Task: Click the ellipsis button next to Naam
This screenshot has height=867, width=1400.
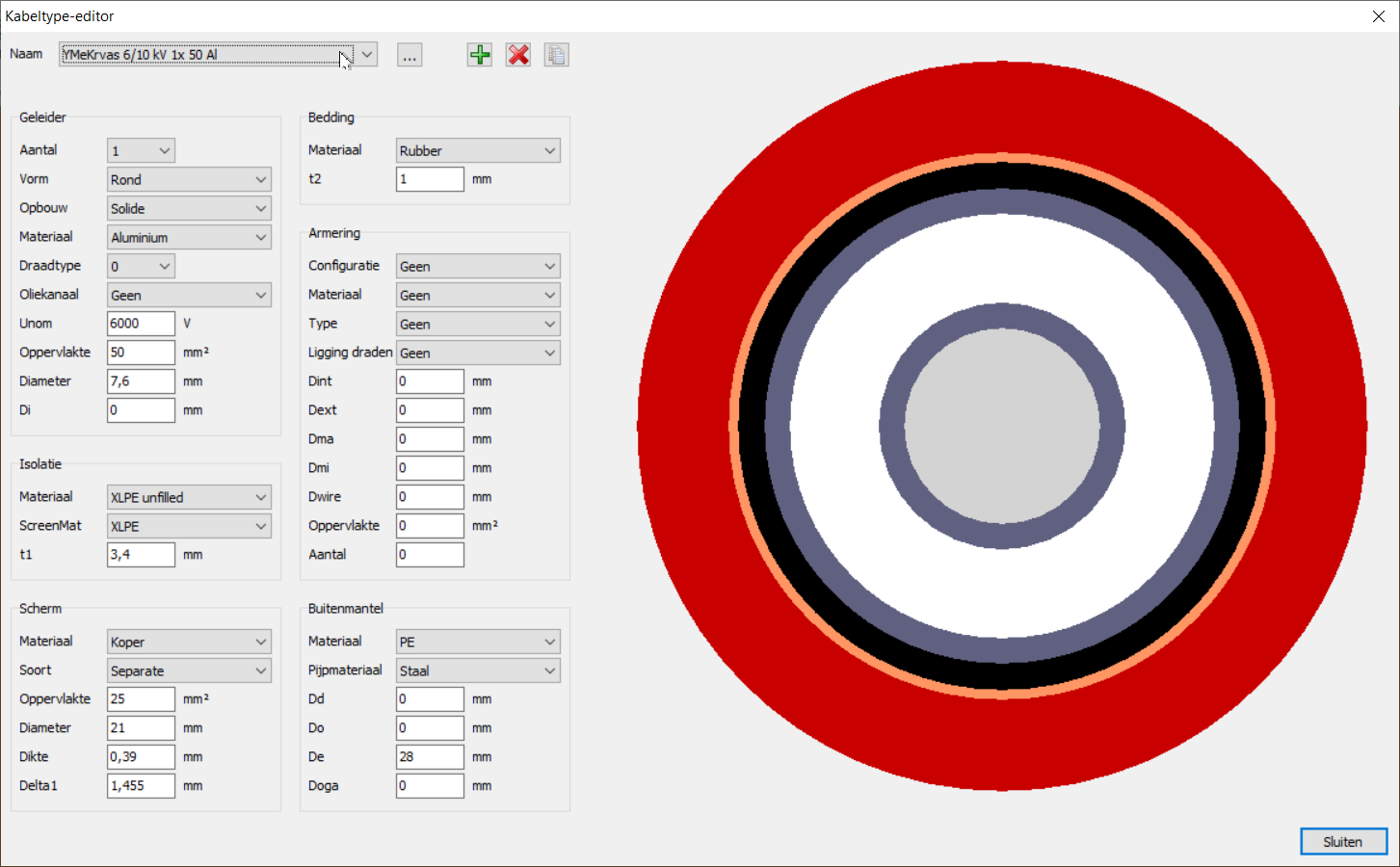Action: point(409,55)
